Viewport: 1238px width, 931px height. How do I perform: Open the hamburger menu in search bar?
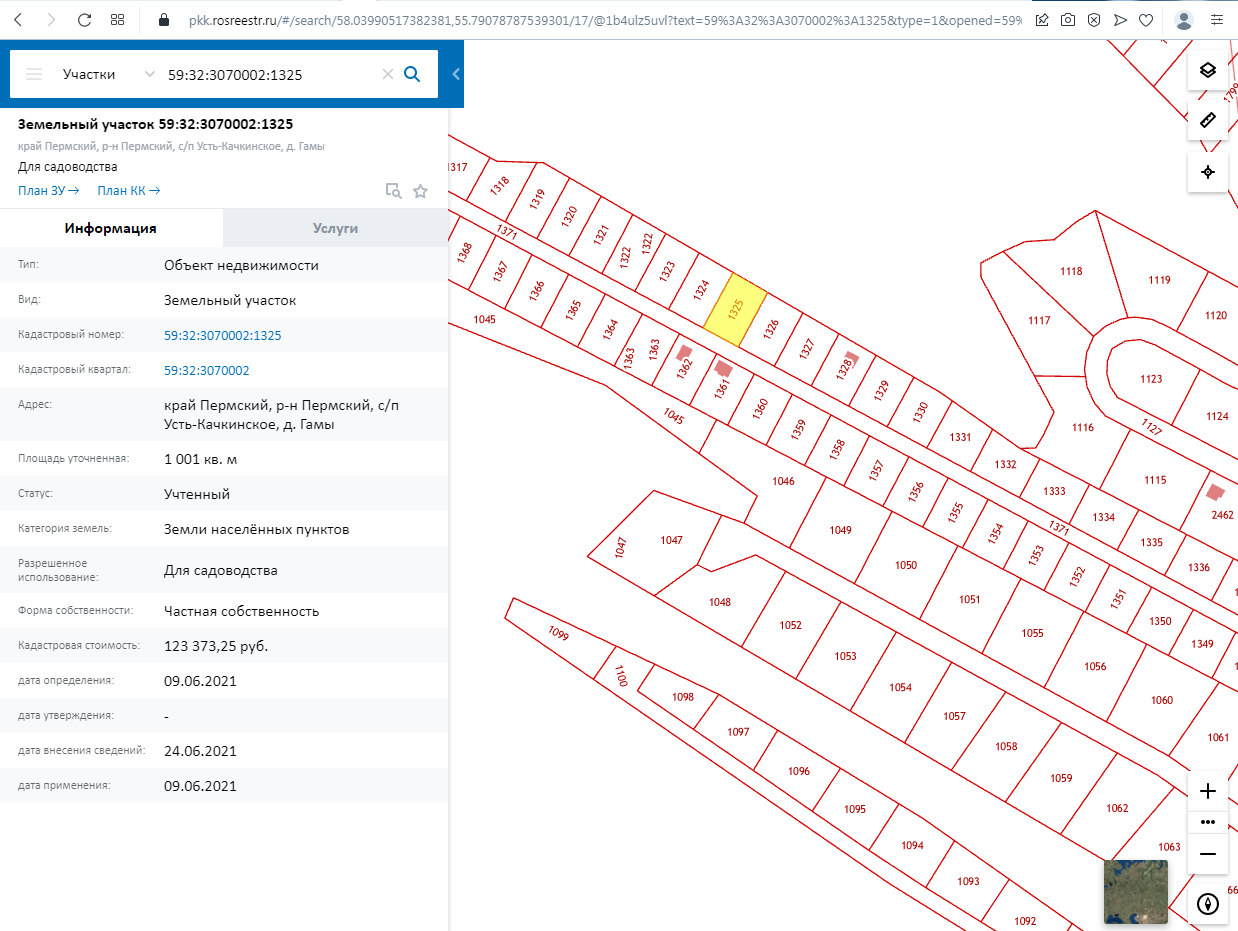click(34, 74)
